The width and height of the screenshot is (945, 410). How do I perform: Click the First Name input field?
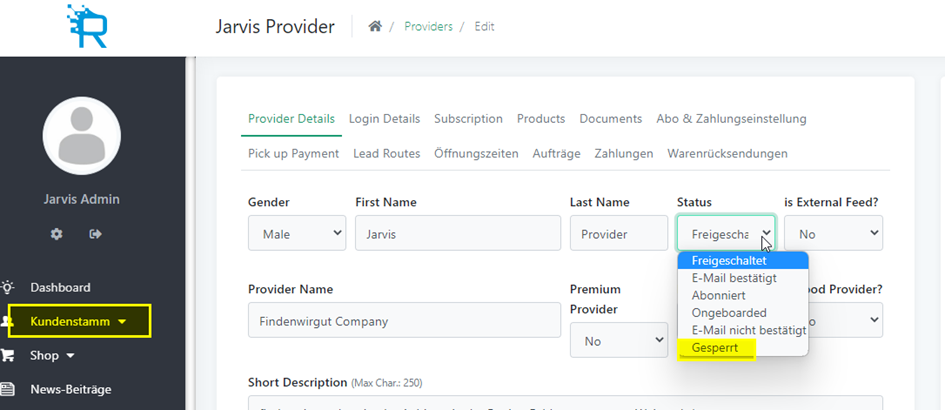pos(458,233)
